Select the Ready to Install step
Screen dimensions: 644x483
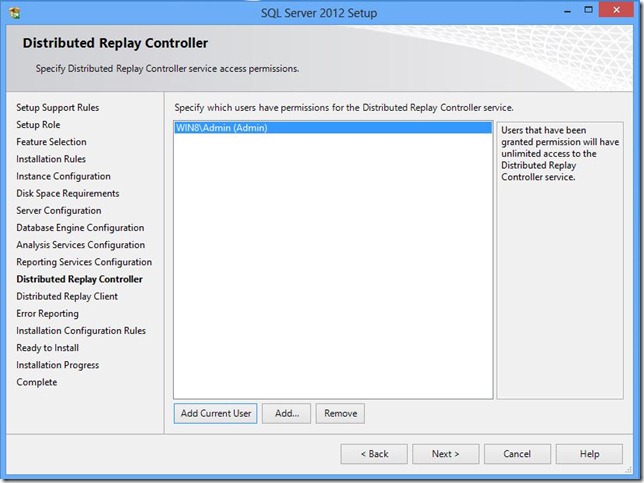coord(48,348)
